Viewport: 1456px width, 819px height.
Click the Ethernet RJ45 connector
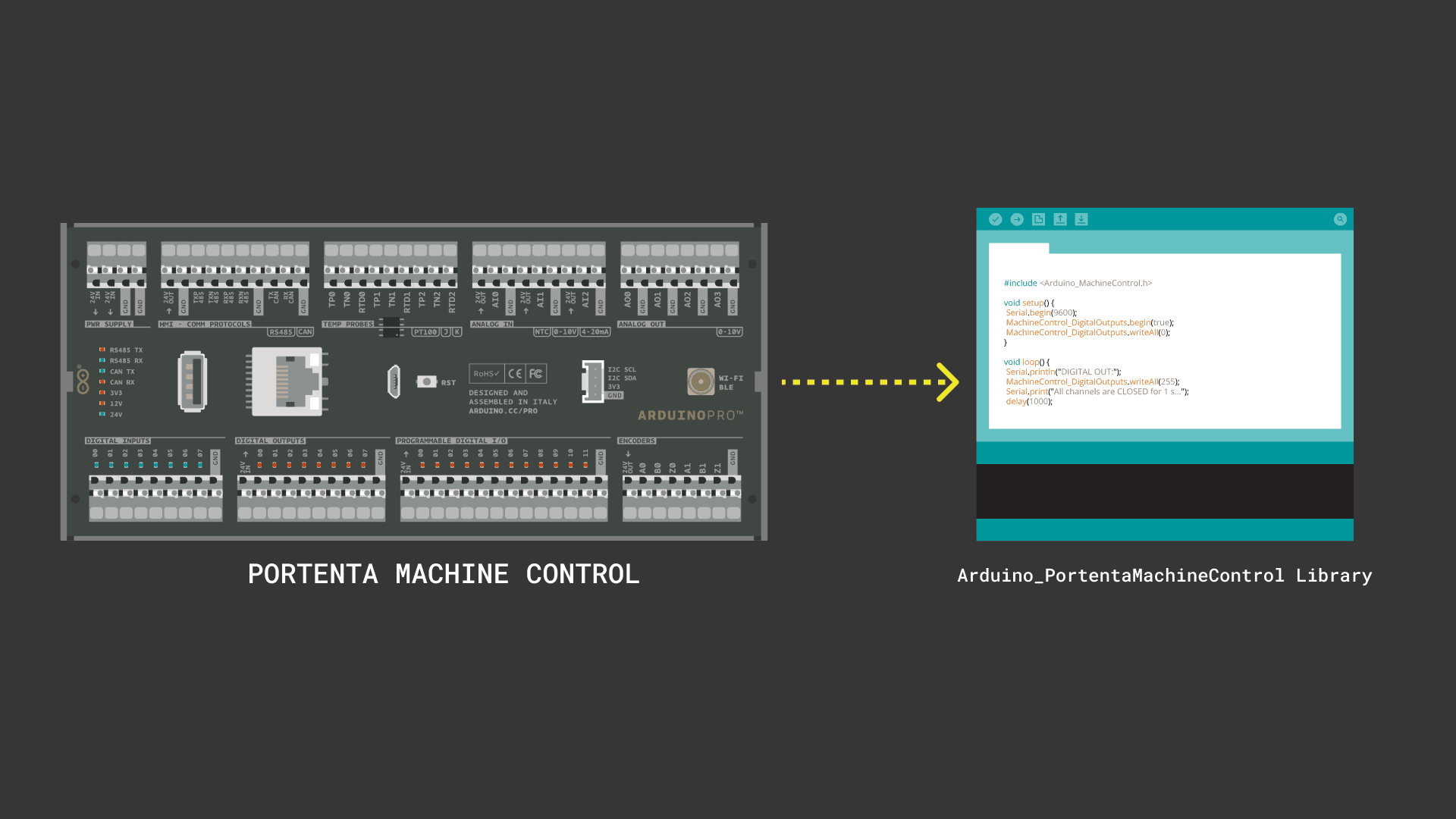tap(288, 381)
